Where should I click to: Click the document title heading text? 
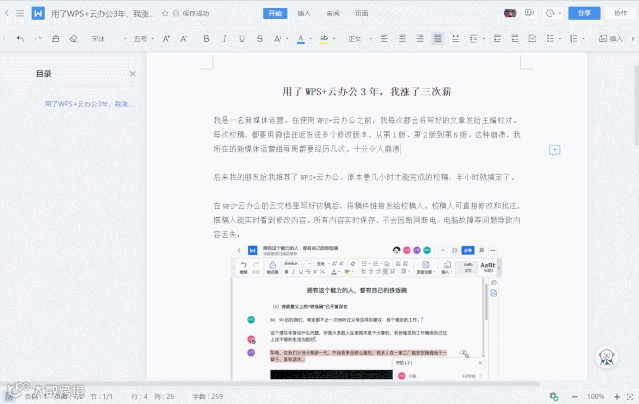(x=366, y=92)
